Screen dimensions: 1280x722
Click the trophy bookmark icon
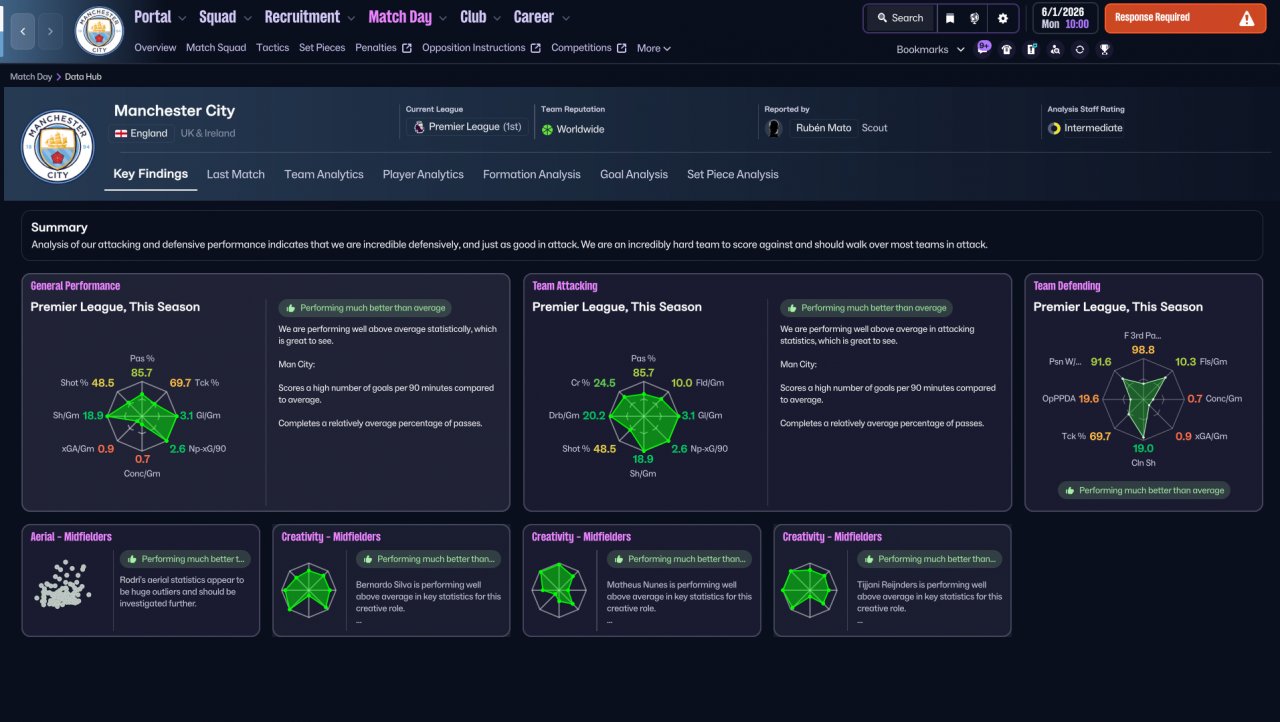pos(1104,49)
